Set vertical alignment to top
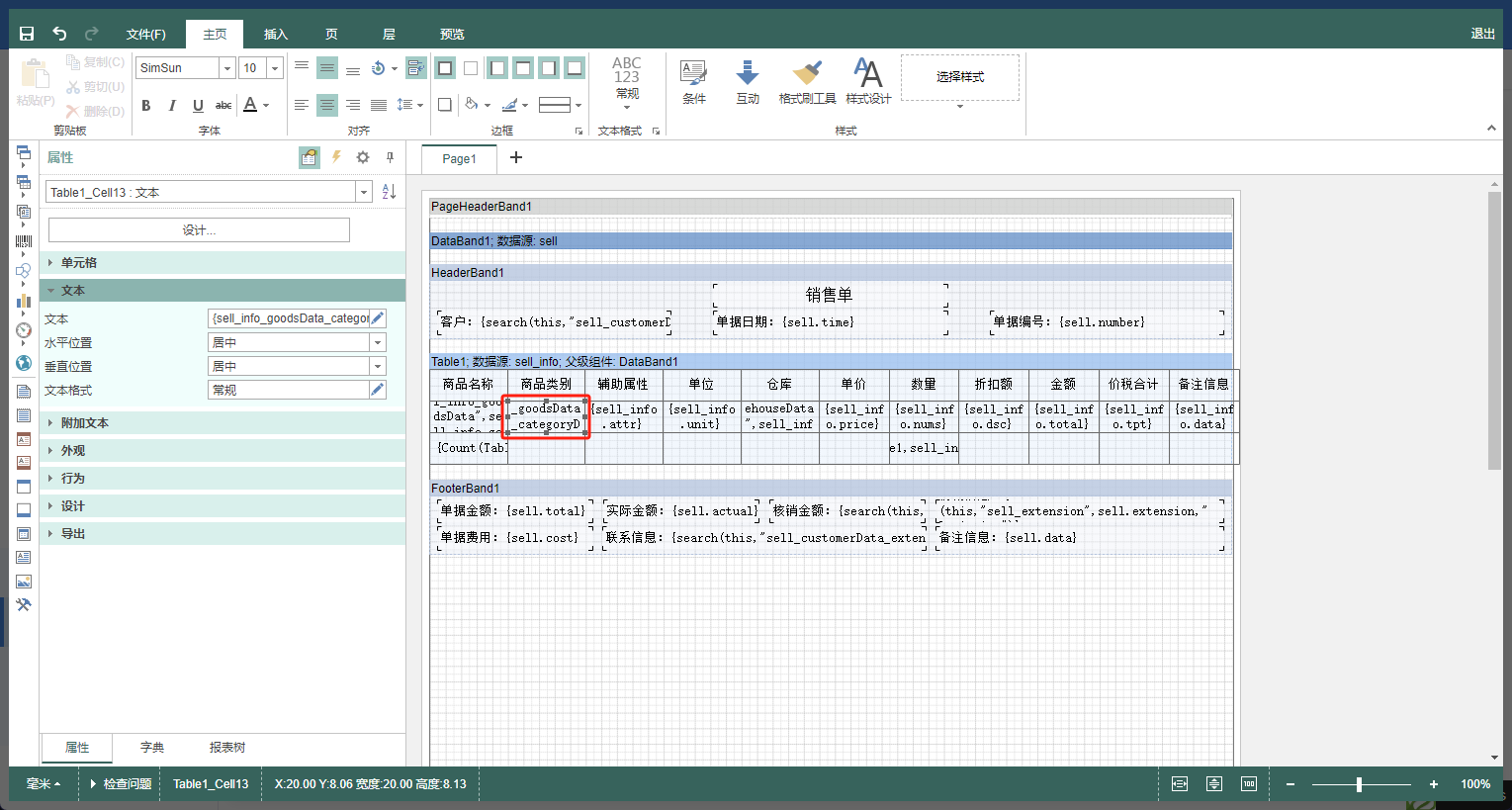Image resolution: width=1512 pixels, height=810 pixels. point(302,67)
